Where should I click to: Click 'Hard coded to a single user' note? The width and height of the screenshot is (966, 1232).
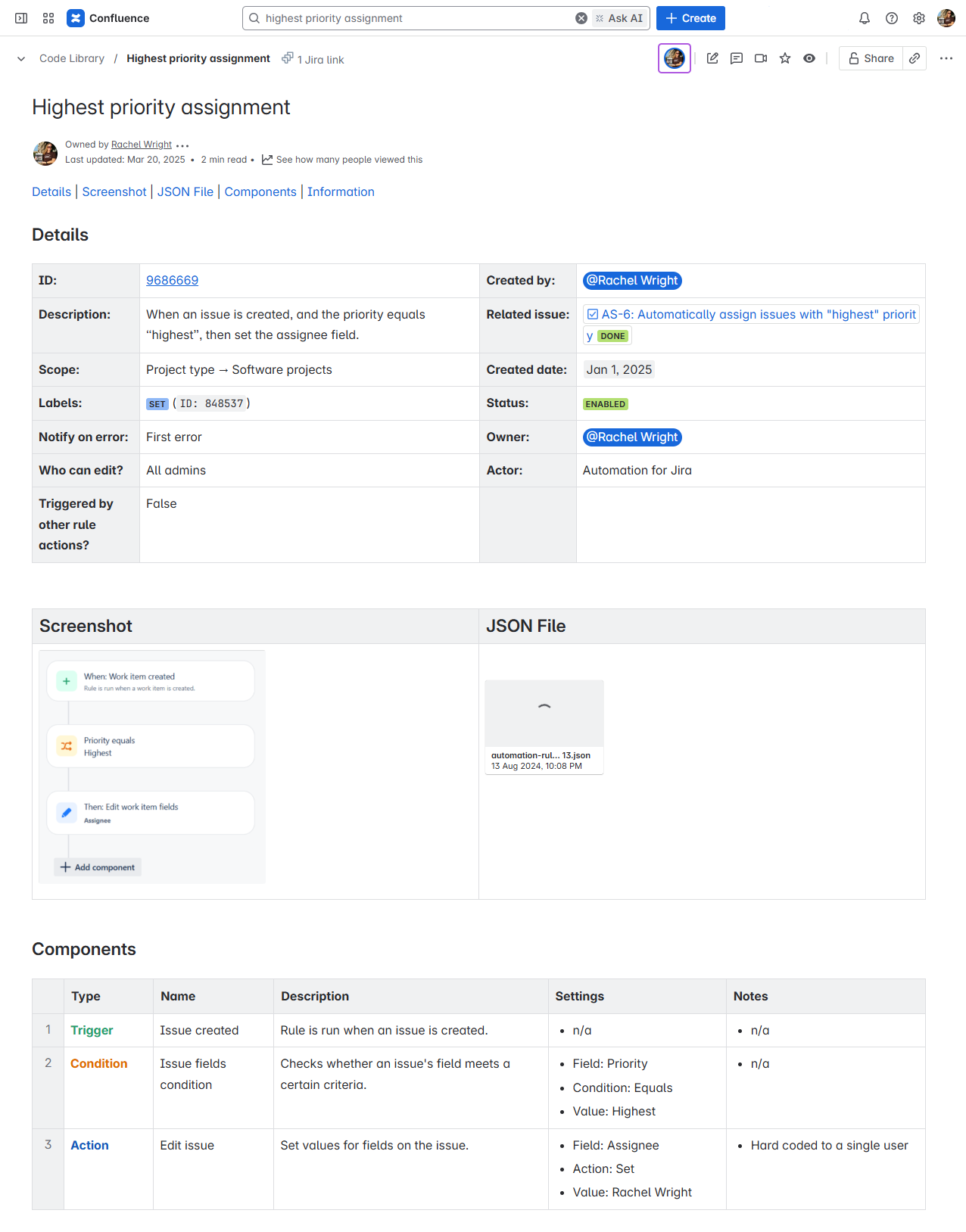829,1146
